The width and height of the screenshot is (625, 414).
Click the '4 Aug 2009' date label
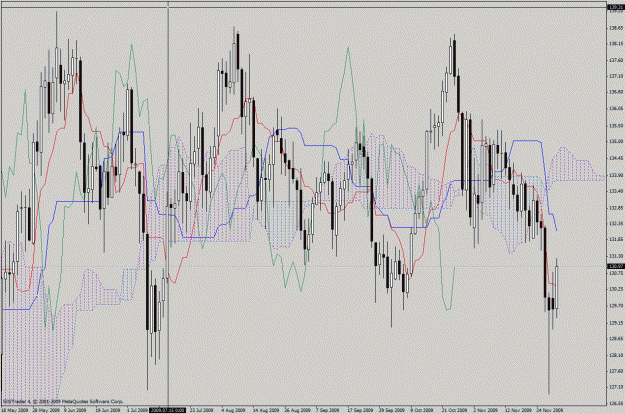234,410
